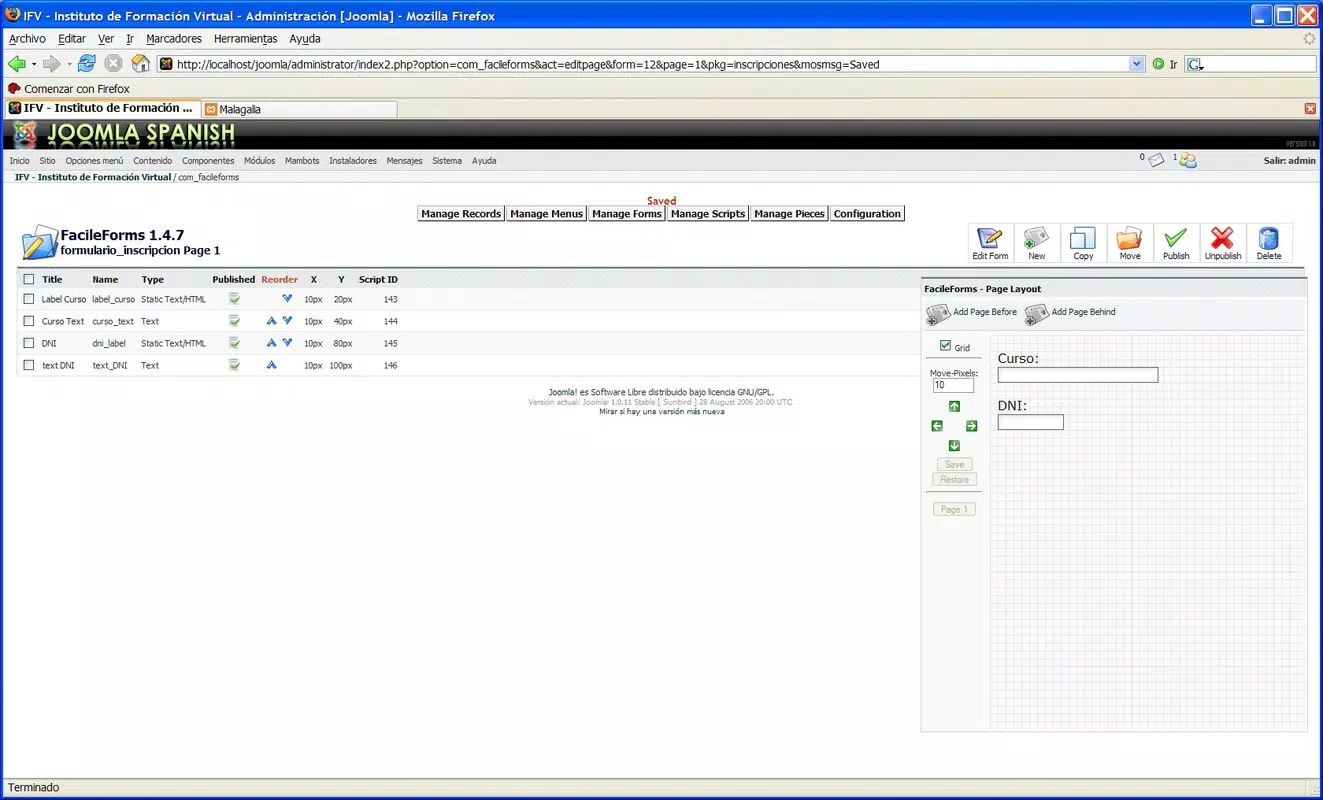Check the DNI row checkbox
Screen dimensions: 1323x800
click(29, 343)
